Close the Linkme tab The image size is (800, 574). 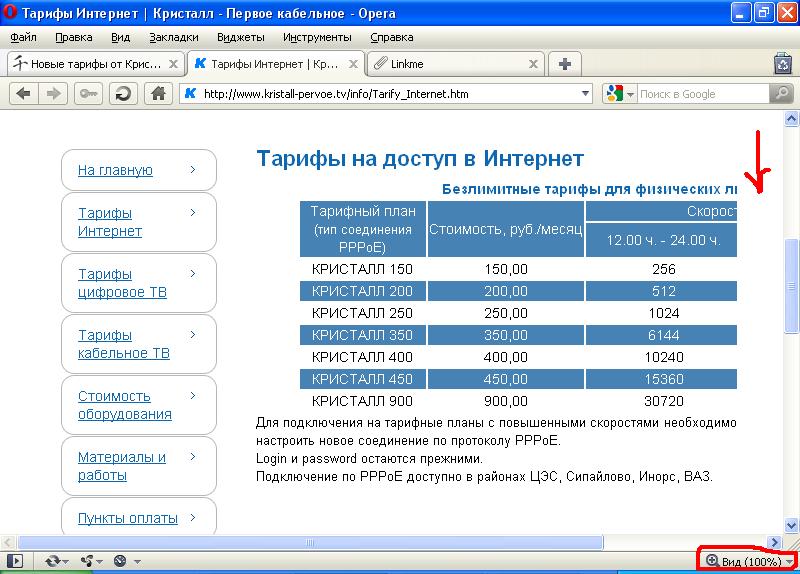(x=533, y=64)
